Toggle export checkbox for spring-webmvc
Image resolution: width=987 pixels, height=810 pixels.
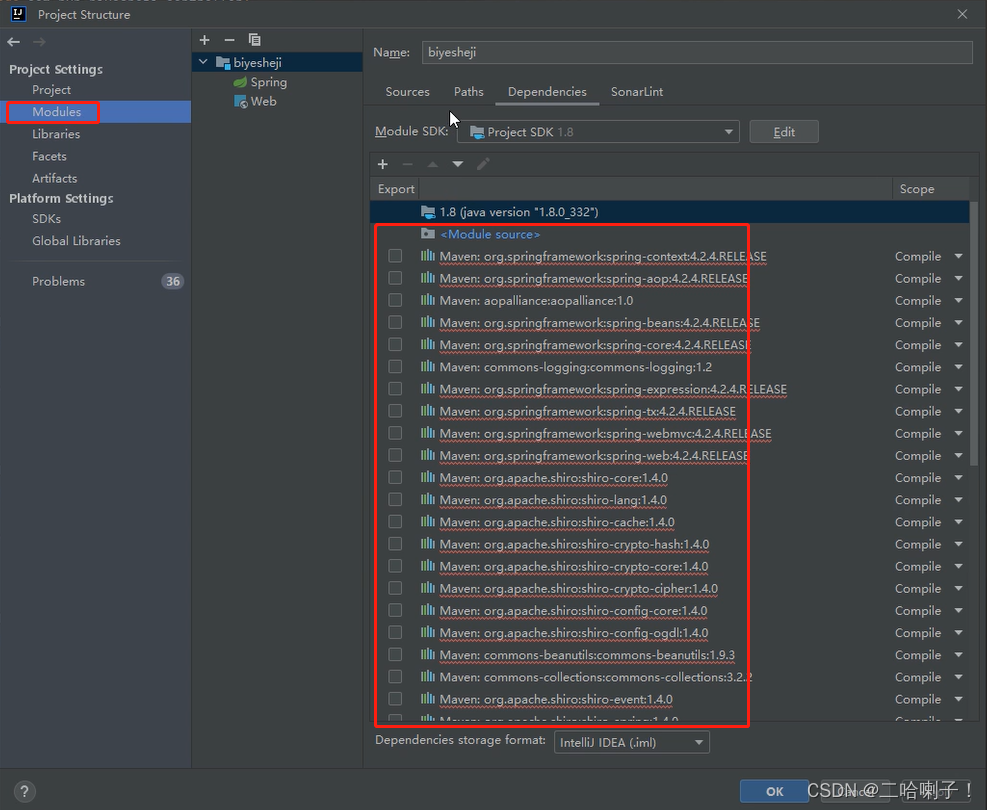click(x=395, y=433)
